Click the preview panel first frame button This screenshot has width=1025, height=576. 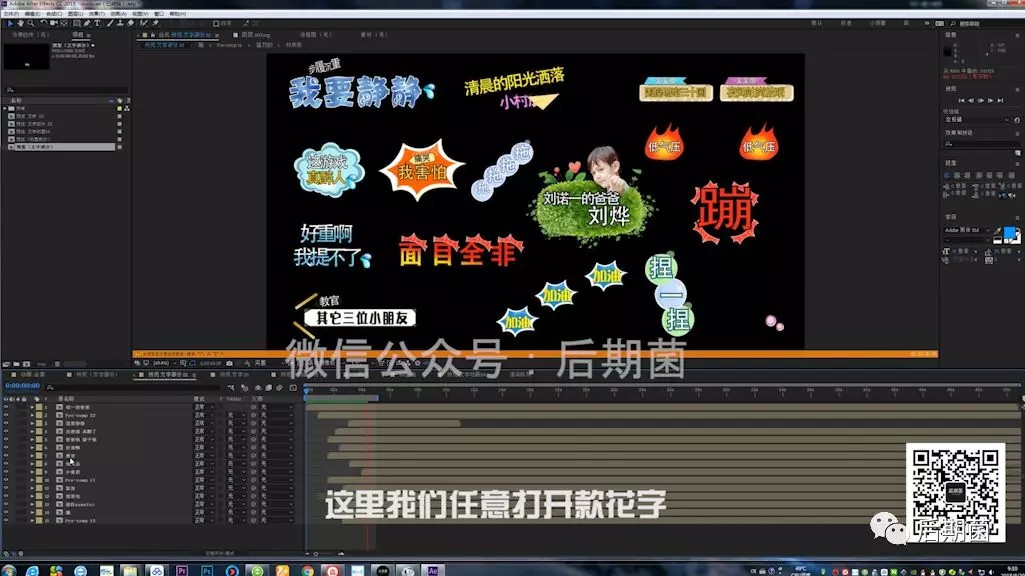coord(961,100)
